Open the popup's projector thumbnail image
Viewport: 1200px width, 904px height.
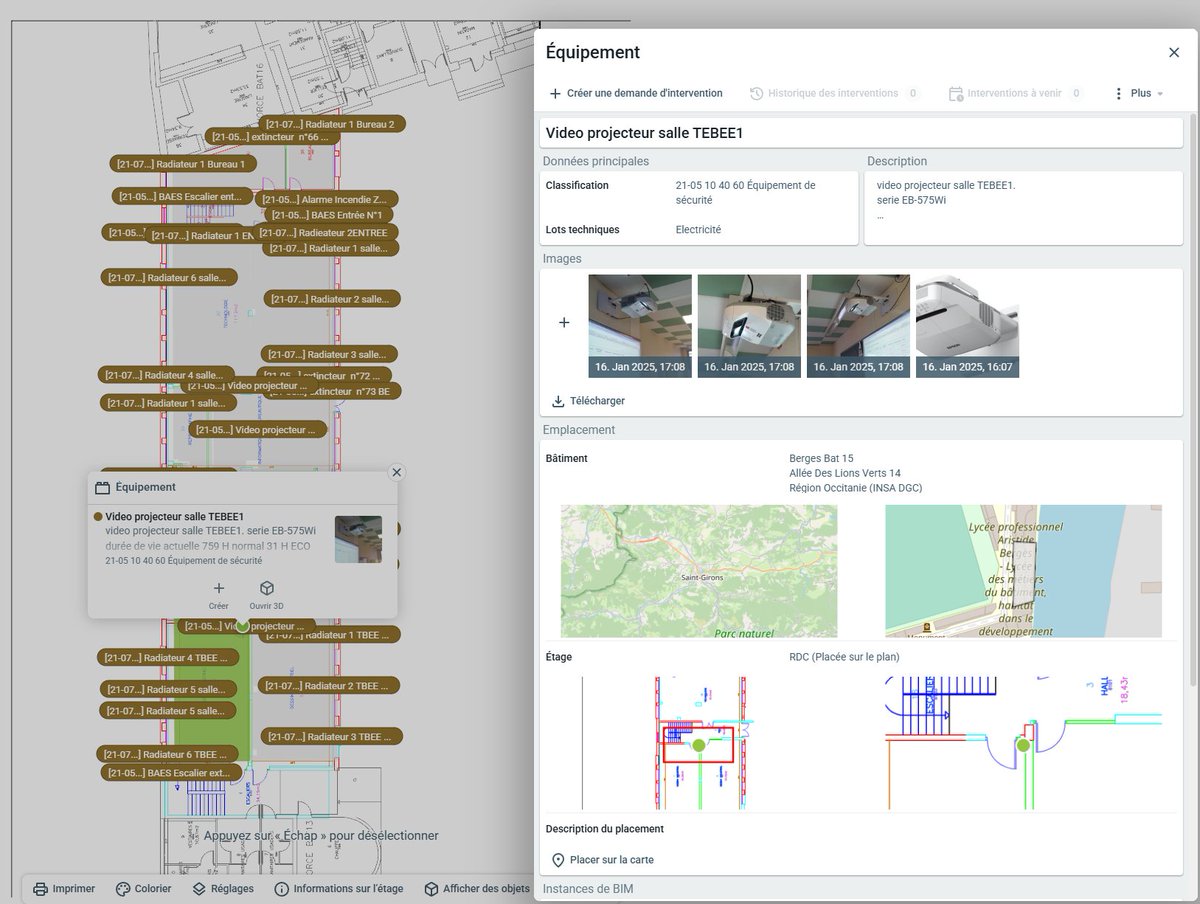358,539
